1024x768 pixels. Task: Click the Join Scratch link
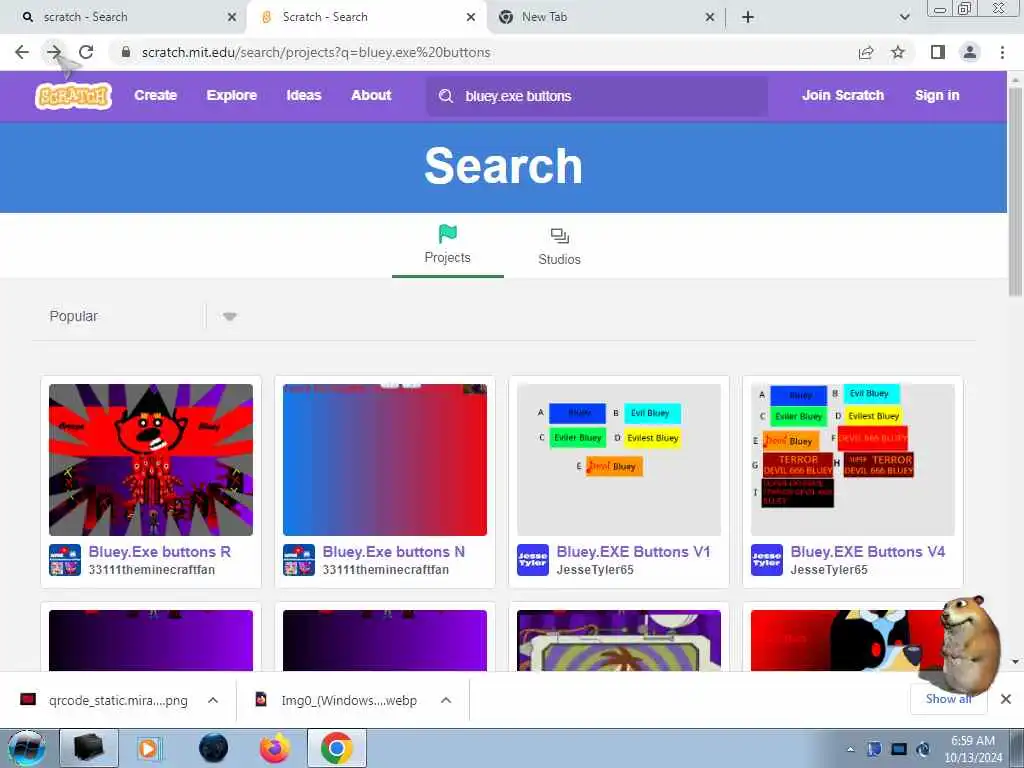pos(842,95)
